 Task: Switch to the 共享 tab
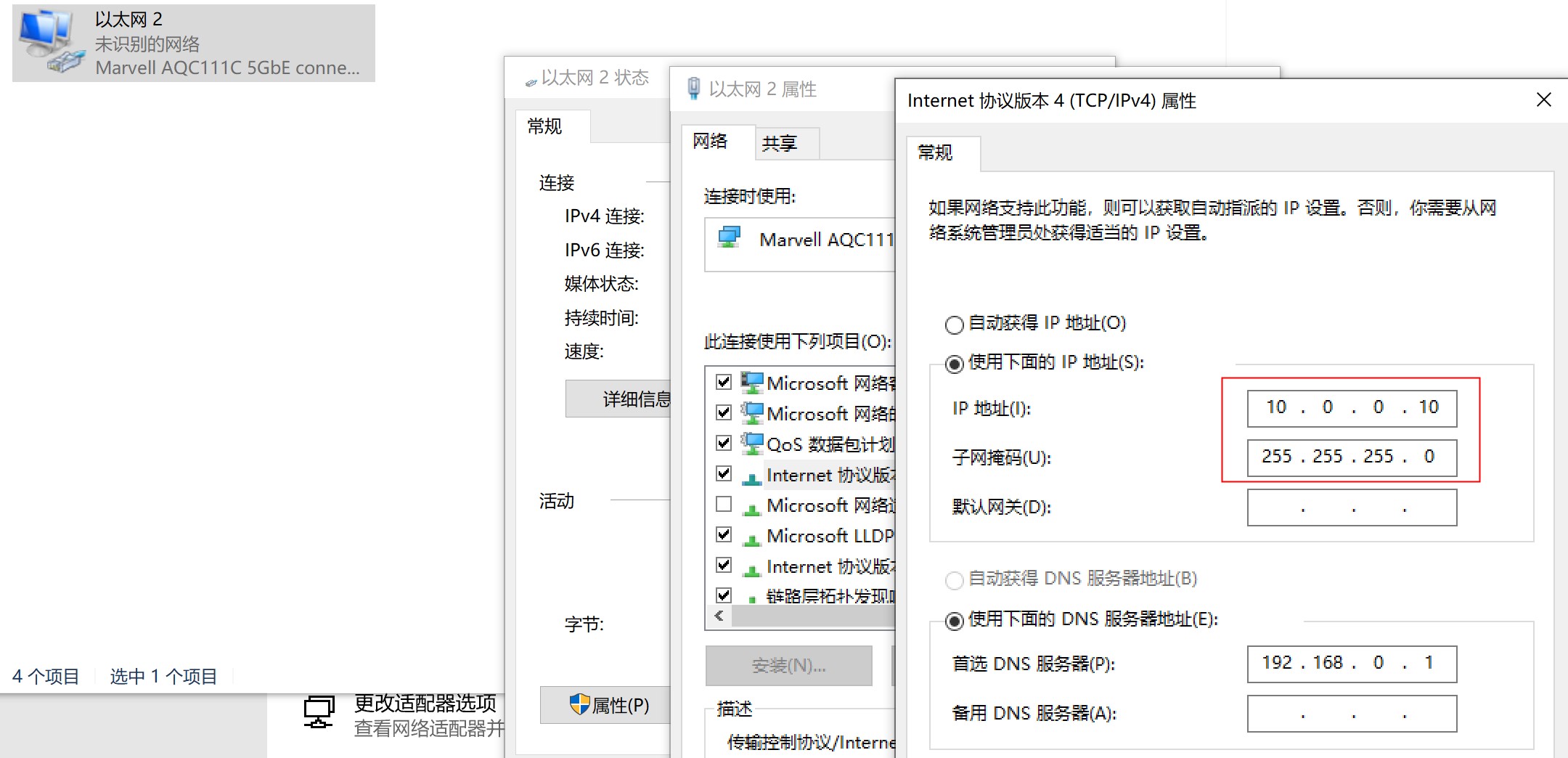(x=780, y=144)
